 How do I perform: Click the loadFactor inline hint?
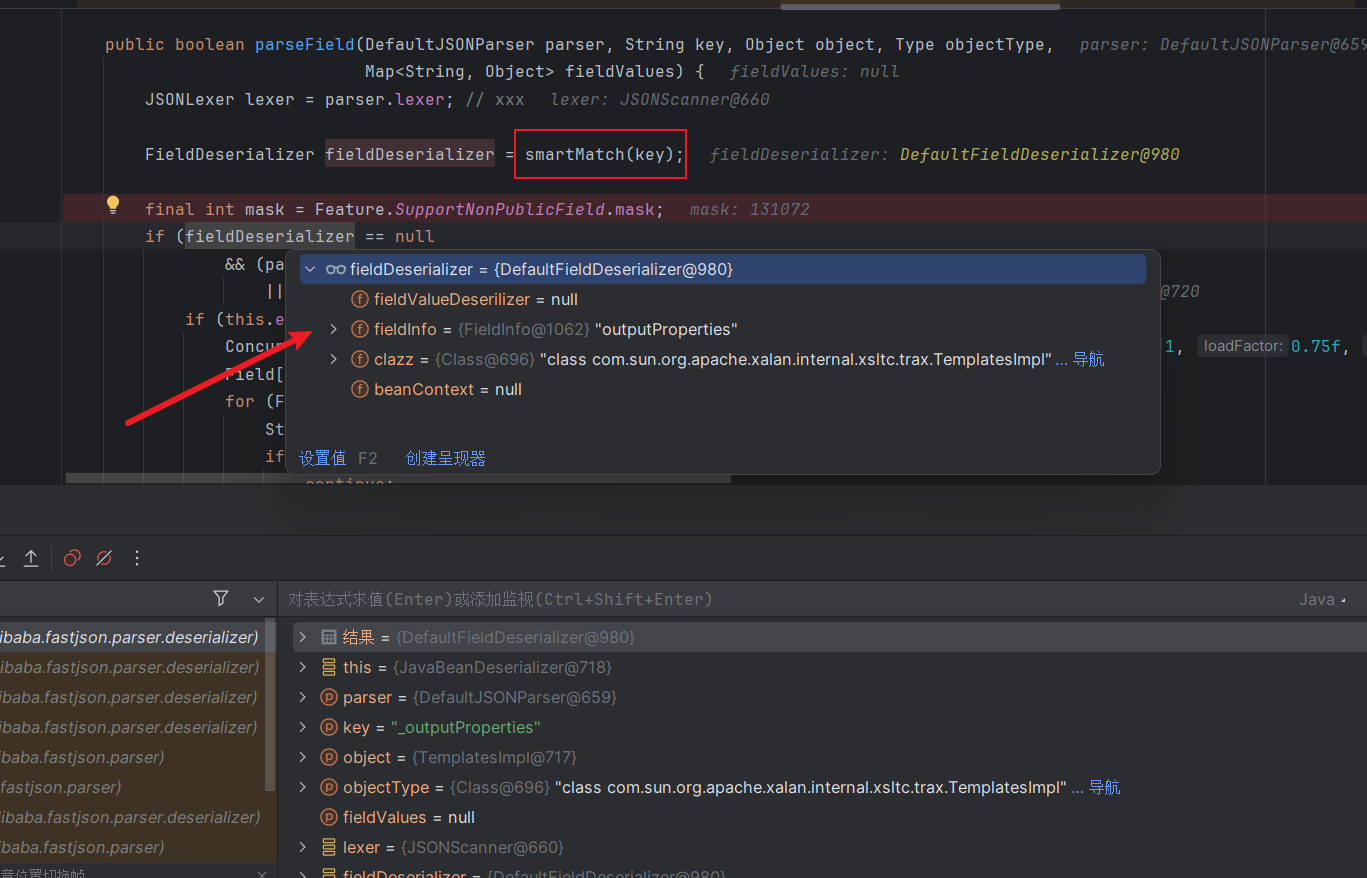pos(1244,345)
